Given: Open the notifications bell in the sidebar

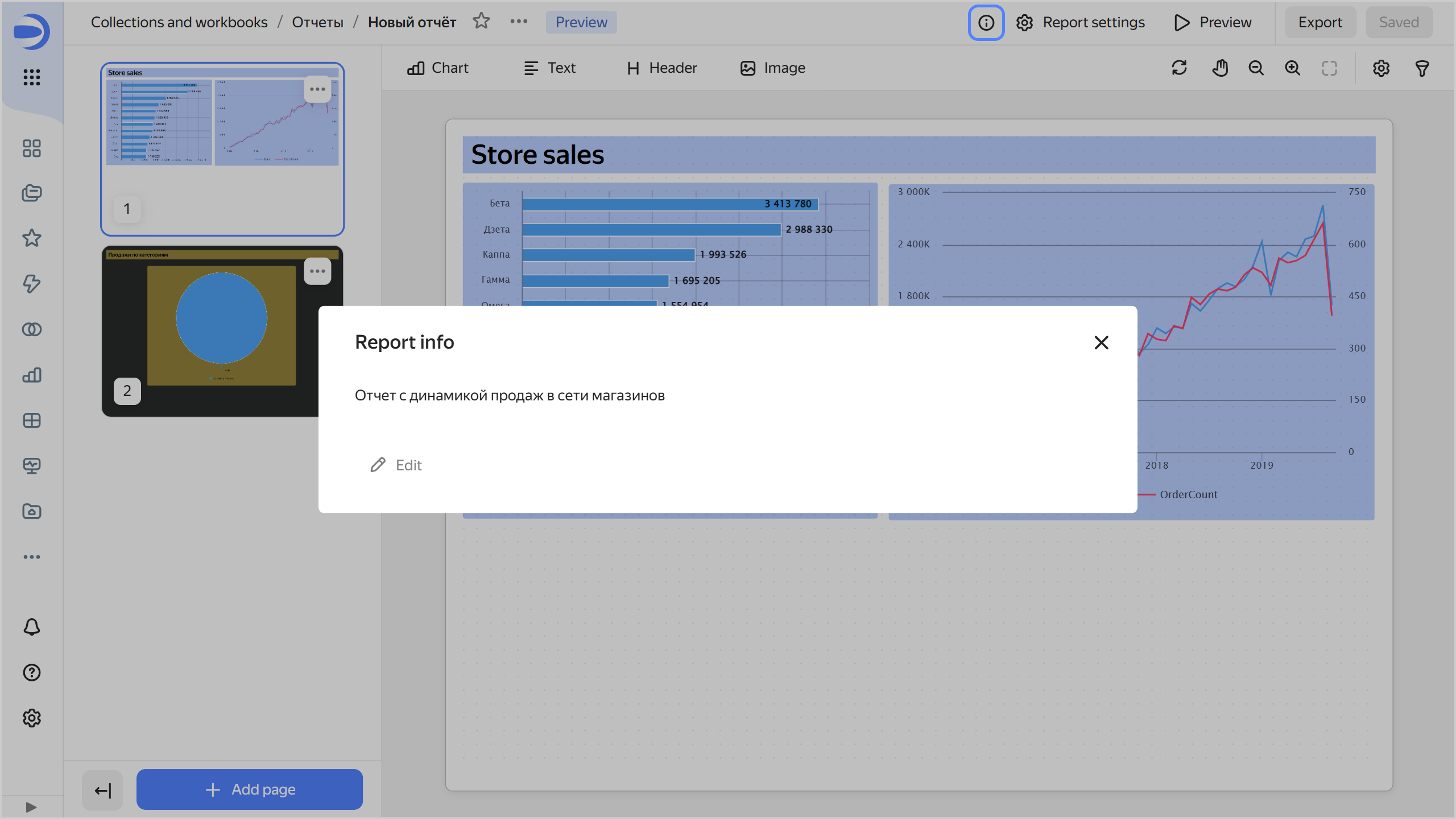Looking at the screenshot, I should point(32,627).
